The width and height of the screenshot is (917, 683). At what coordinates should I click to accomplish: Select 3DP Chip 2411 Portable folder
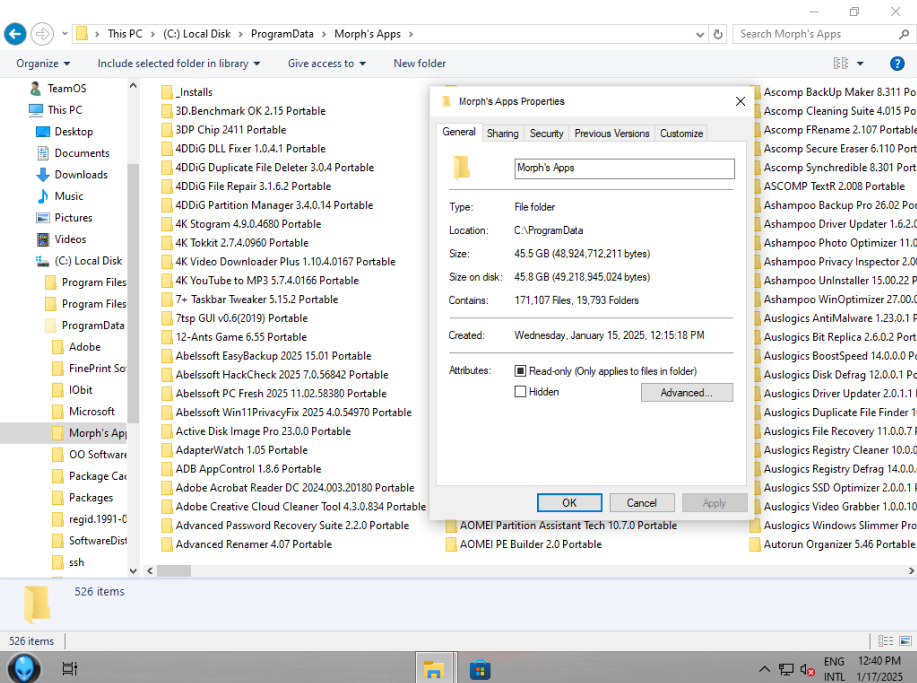(224, 130)
